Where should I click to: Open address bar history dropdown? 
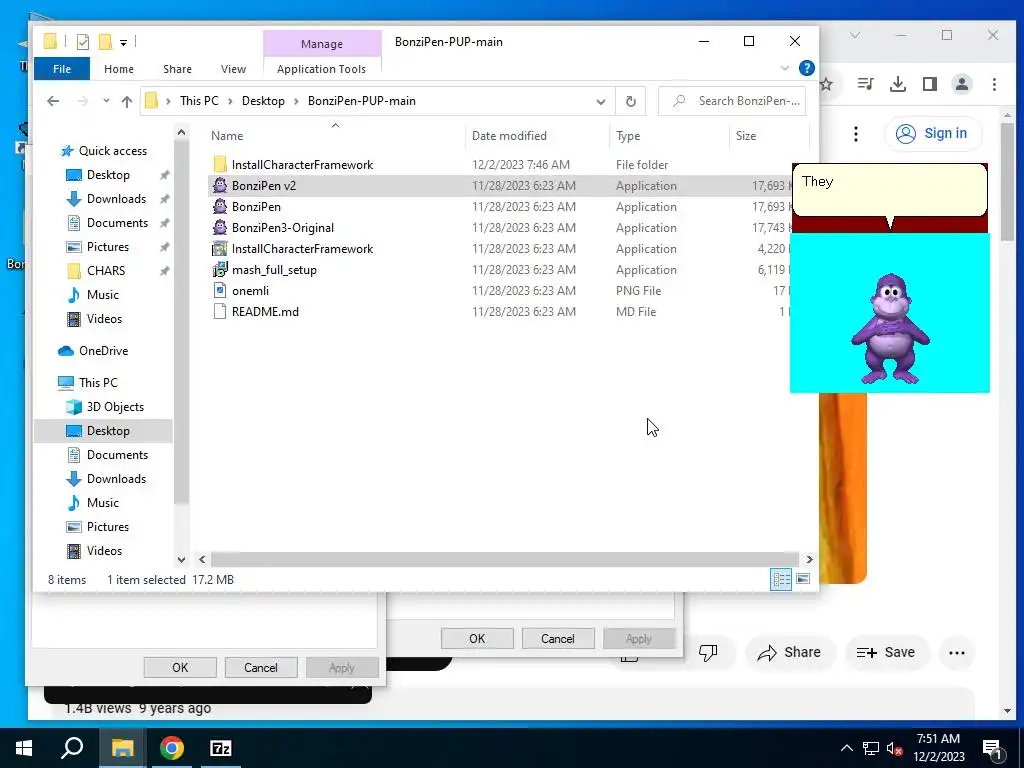(600, 101)
